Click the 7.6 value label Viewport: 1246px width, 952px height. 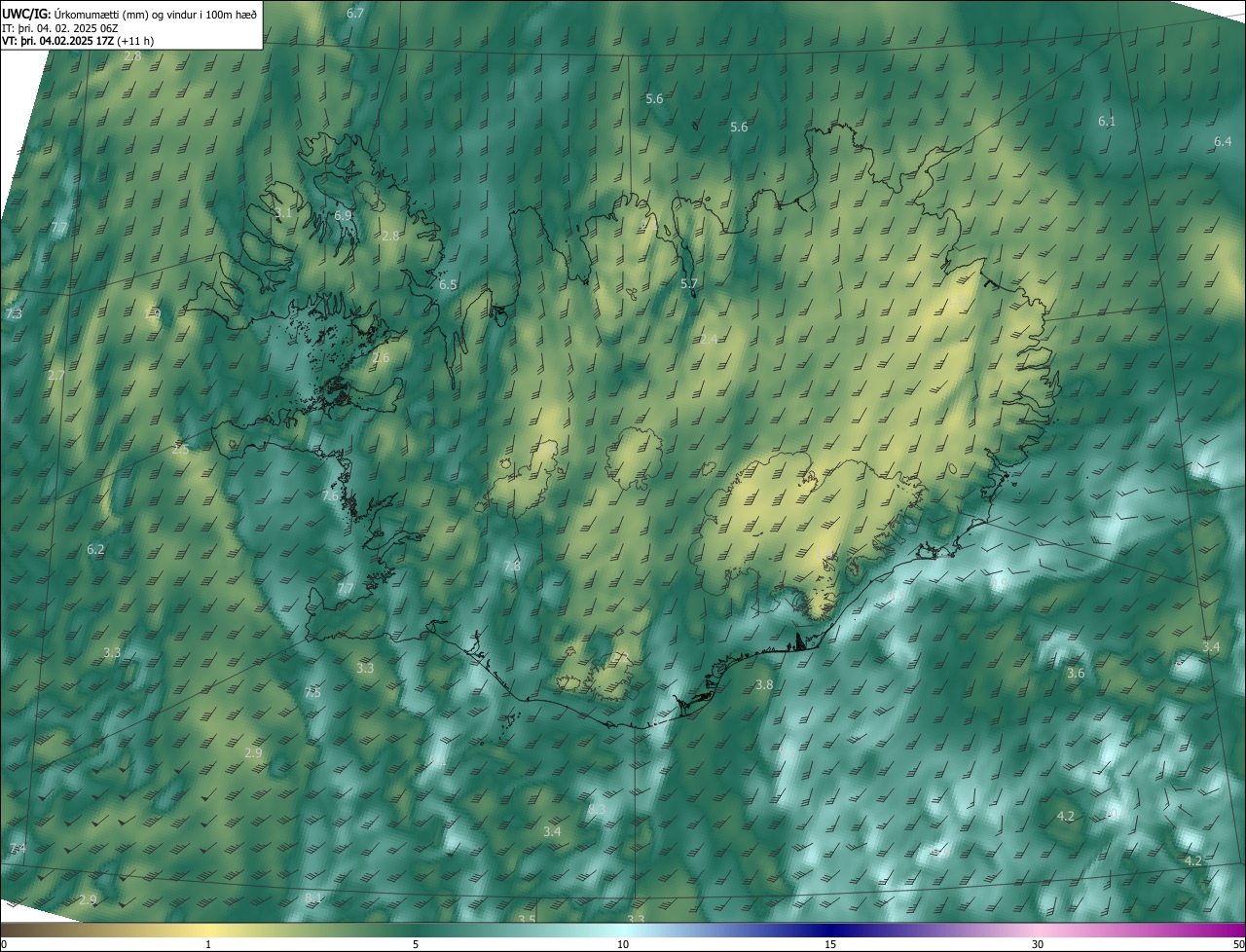tap(330, 495)
